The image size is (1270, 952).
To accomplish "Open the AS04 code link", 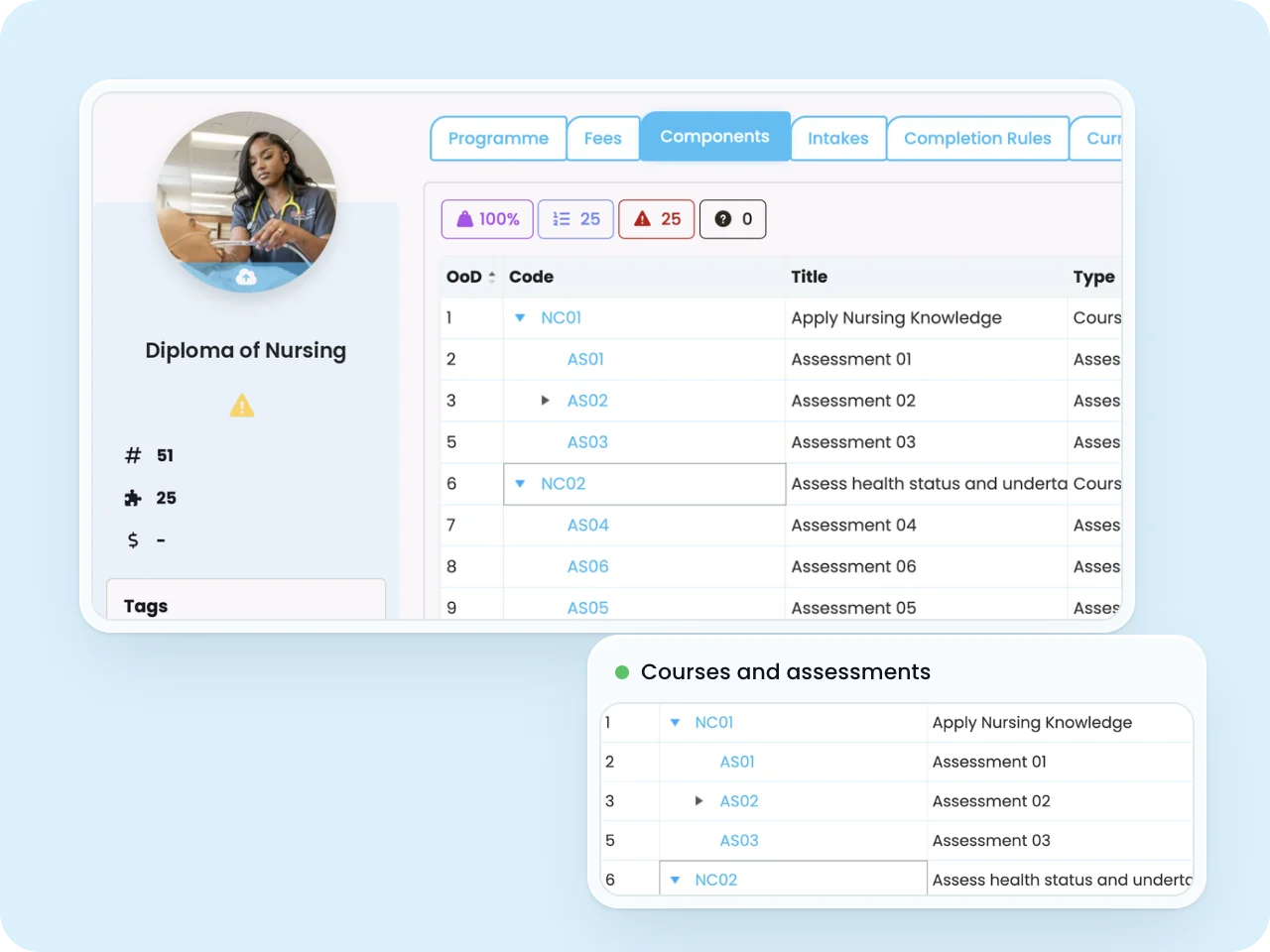I will [587, 525].
